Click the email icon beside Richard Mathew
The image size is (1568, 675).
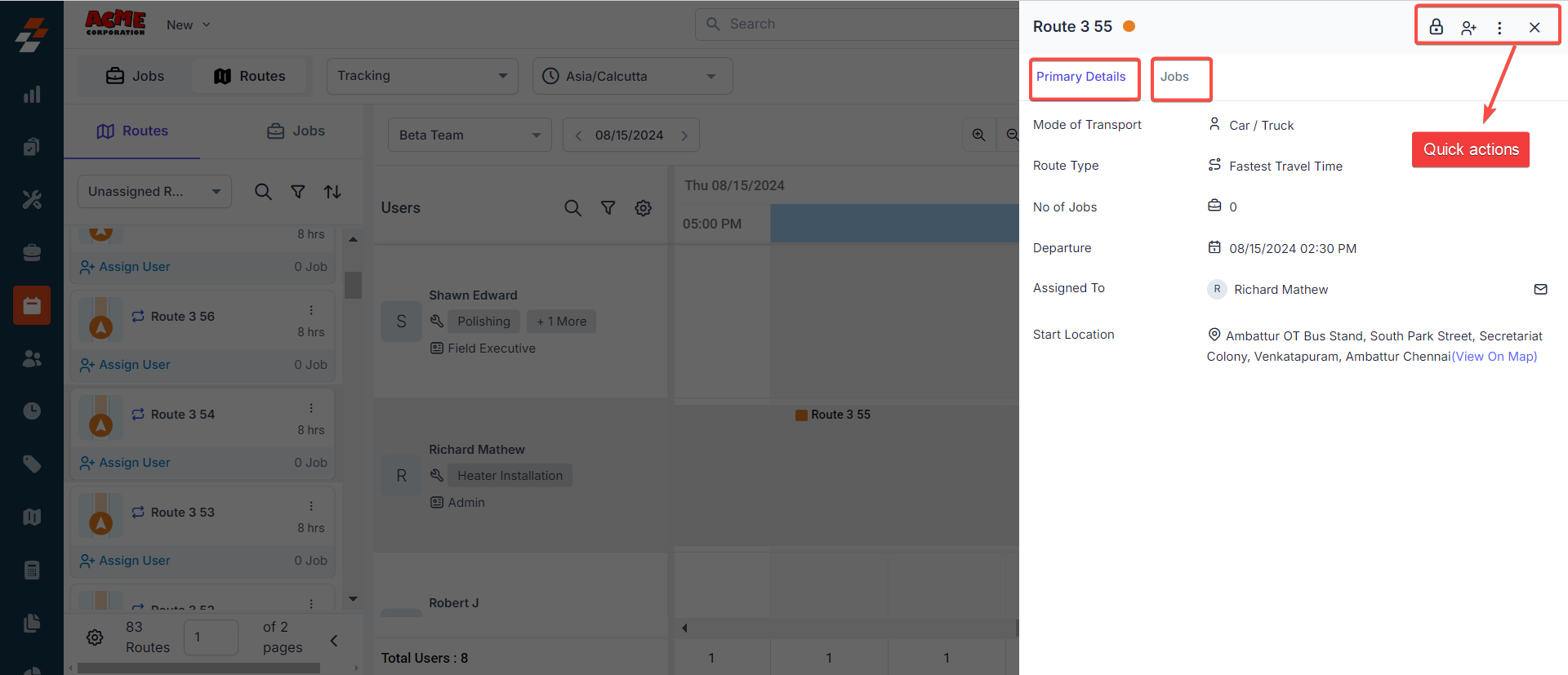pyautogui.click(x=1540, y=289)
